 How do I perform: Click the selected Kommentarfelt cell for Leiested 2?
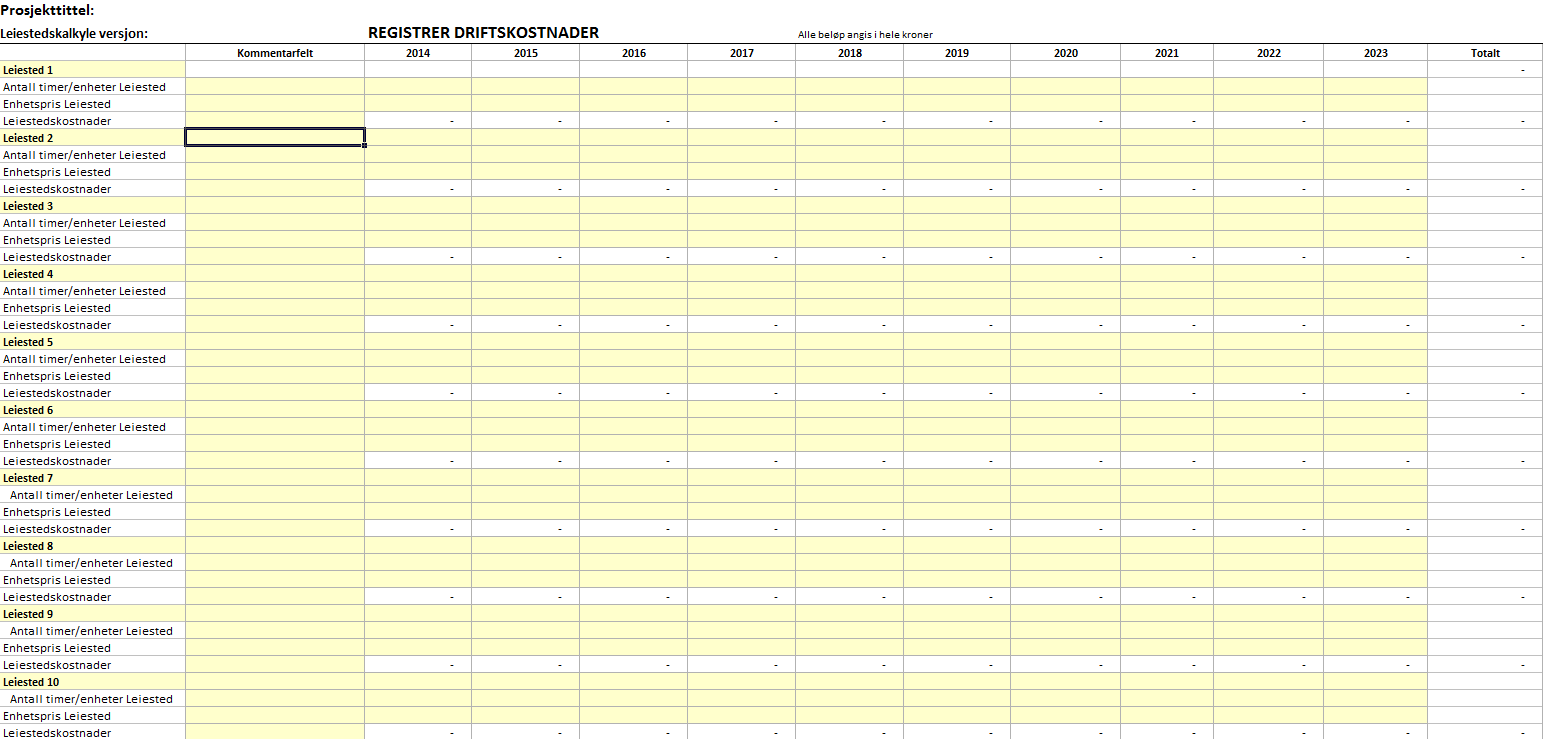point(275,137)
